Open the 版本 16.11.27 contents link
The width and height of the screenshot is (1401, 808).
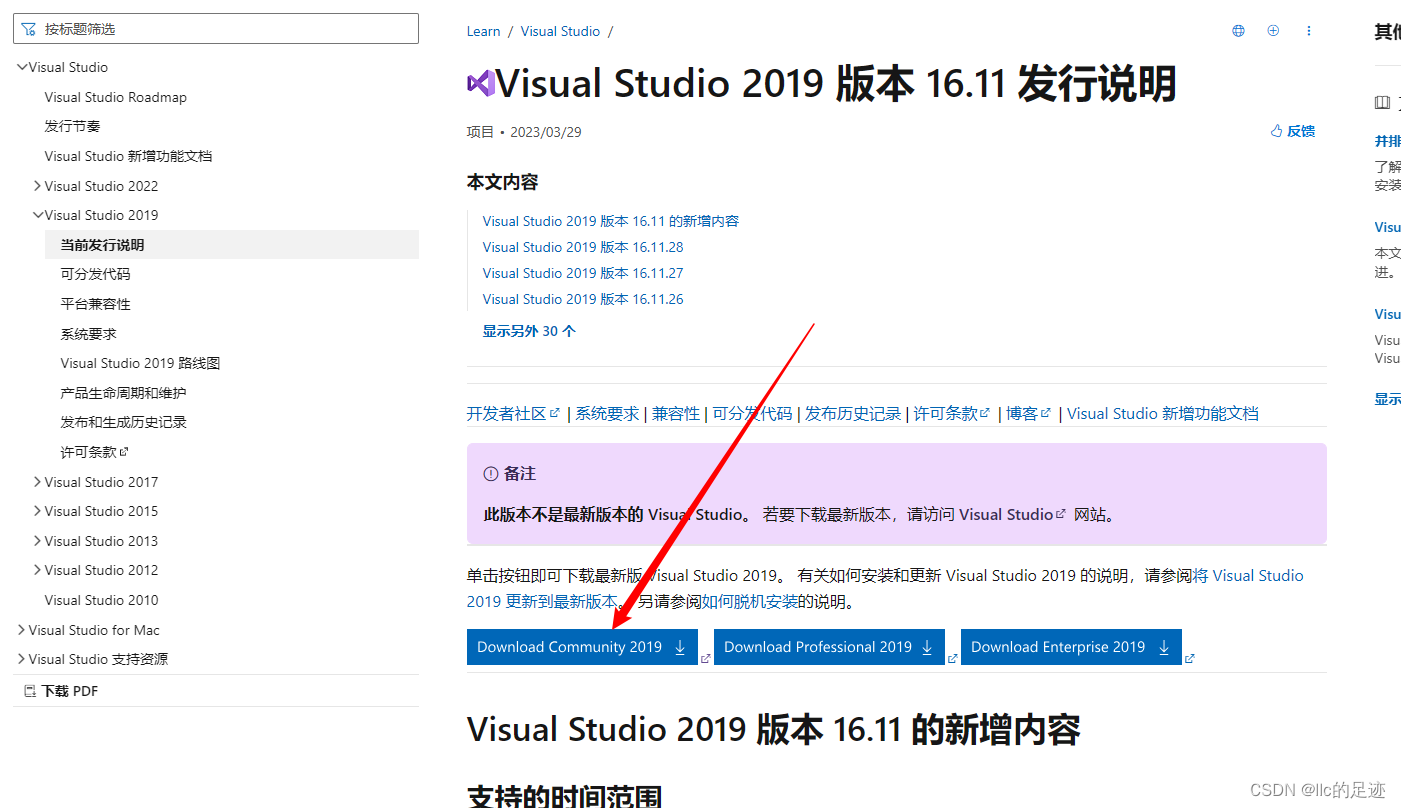583,273
